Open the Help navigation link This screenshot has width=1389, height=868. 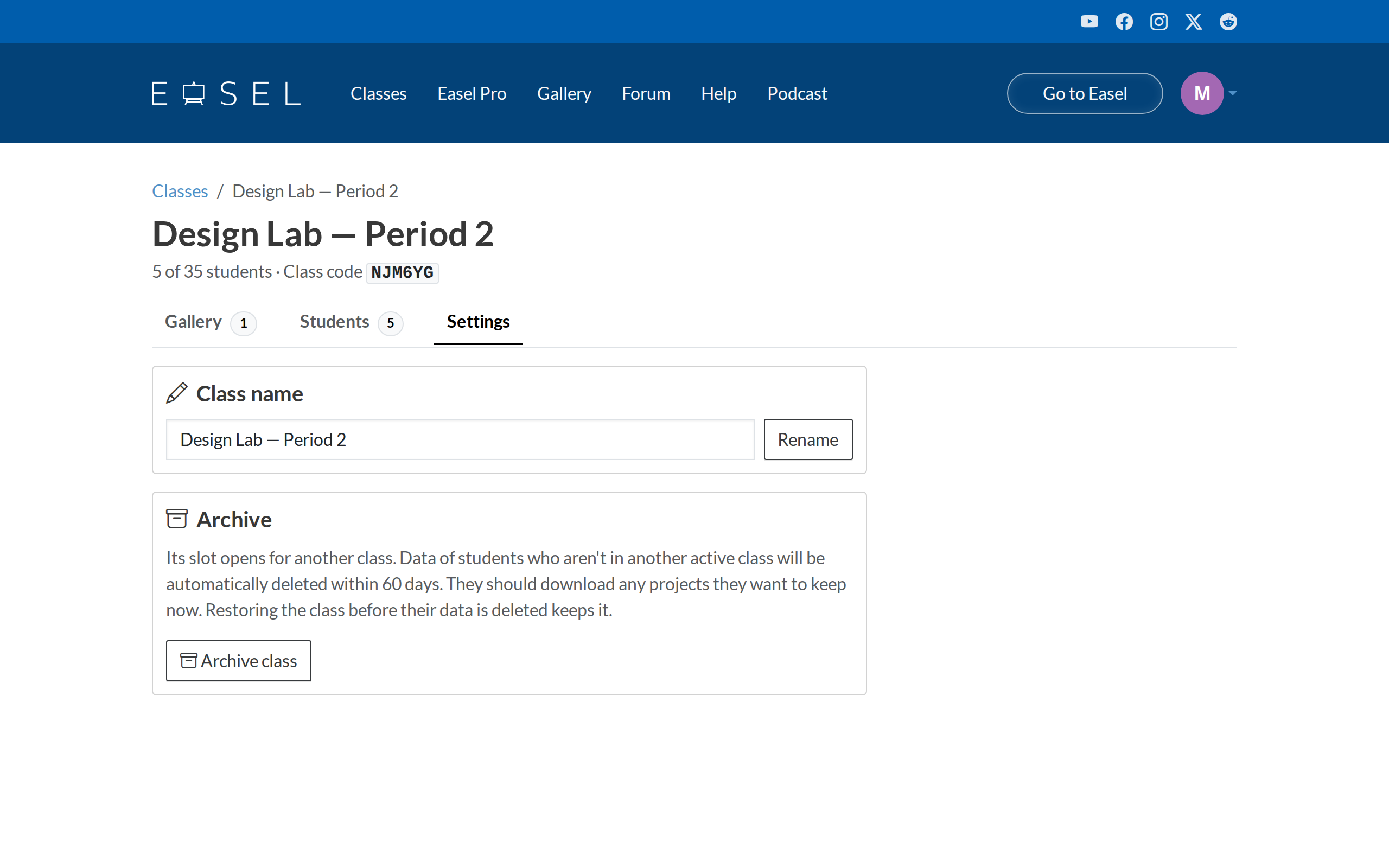[718, 93]
